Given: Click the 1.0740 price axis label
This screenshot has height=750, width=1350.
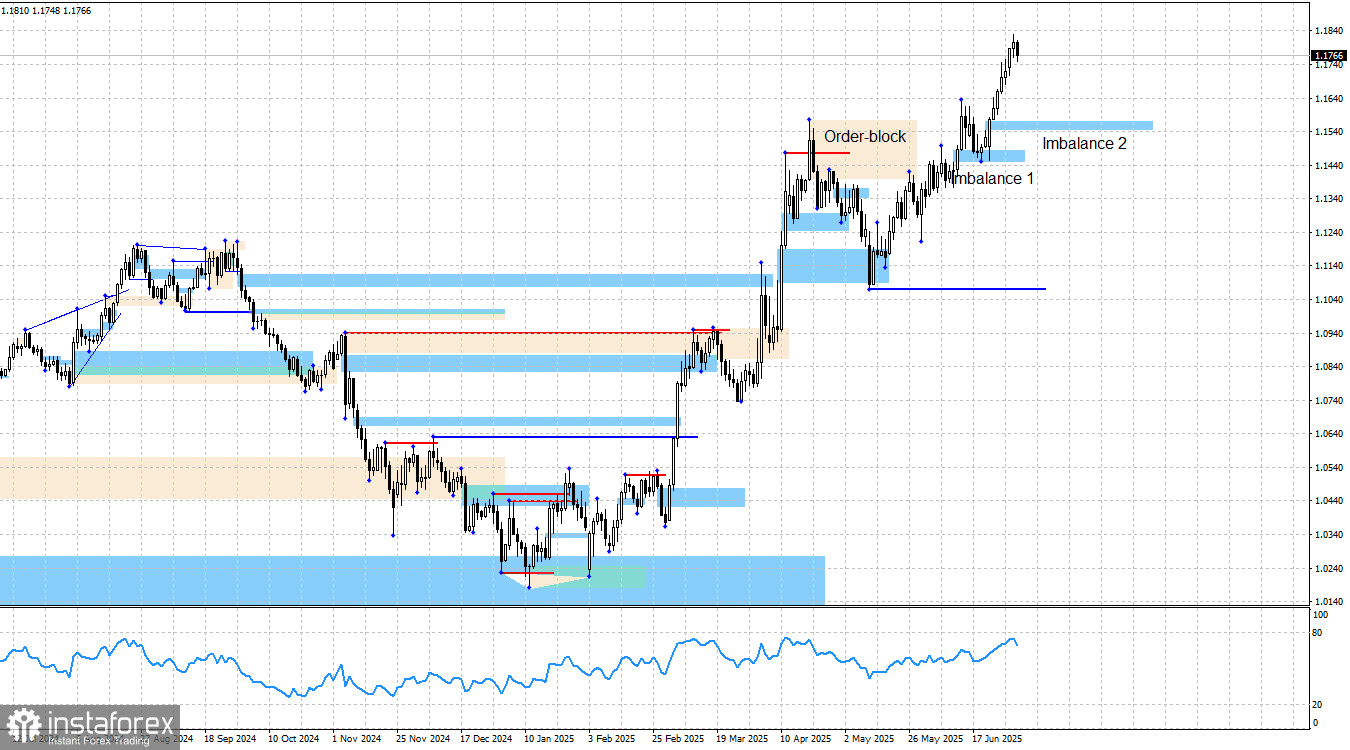Looking at the screenshot, I should click(x=1328, y=401).
